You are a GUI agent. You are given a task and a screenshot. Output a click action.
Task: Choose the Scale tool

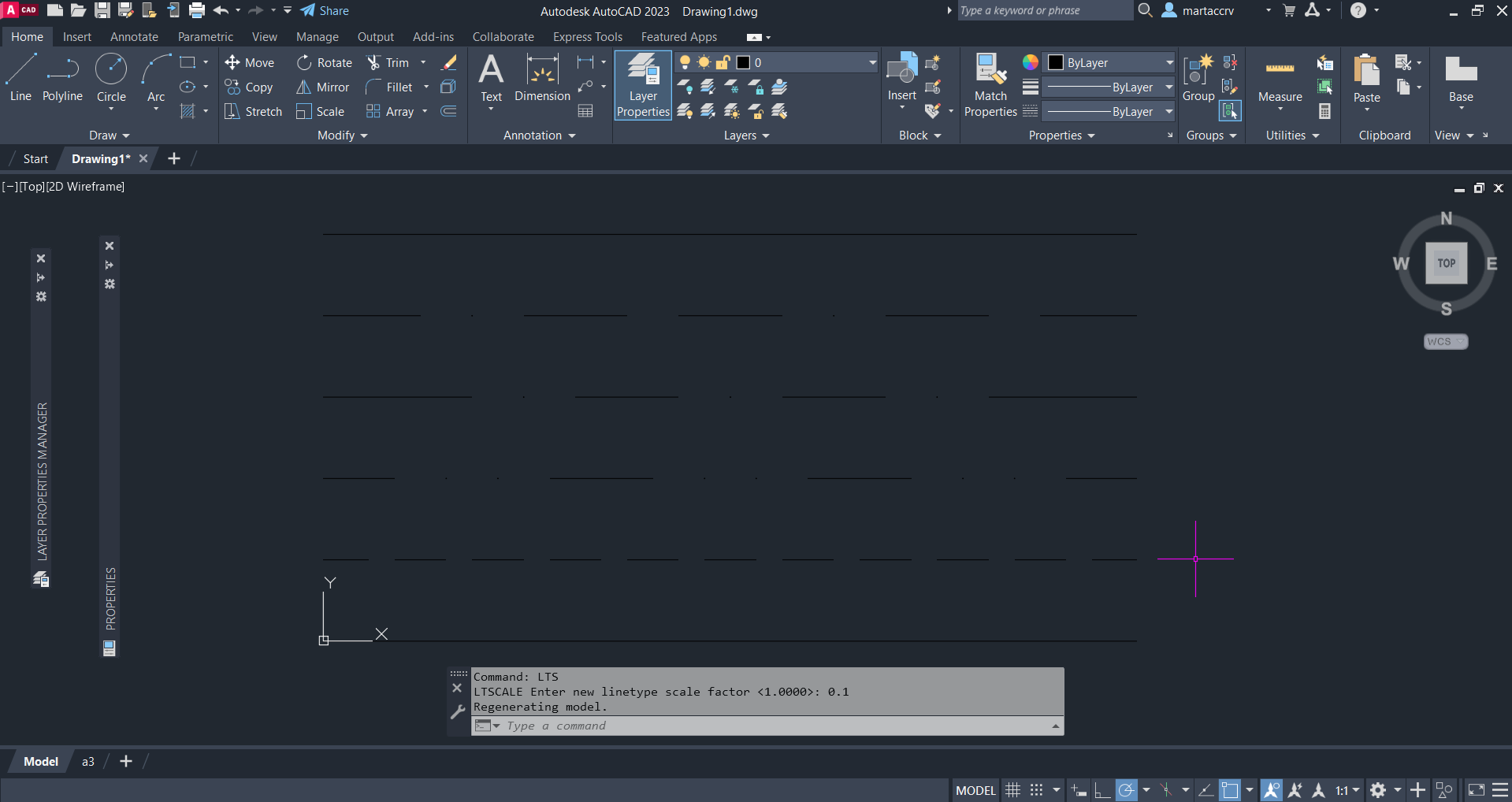click(x=321, y=112)
